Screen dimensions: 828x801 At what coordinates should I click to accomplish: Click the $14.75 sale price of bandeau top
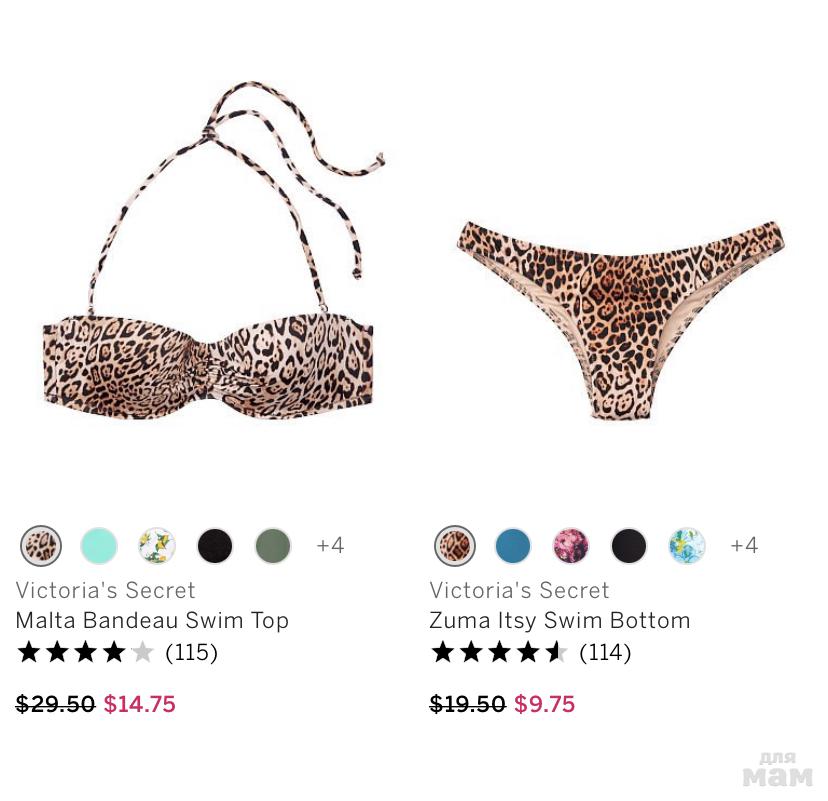pyautogui.click(x=139, y=704)
